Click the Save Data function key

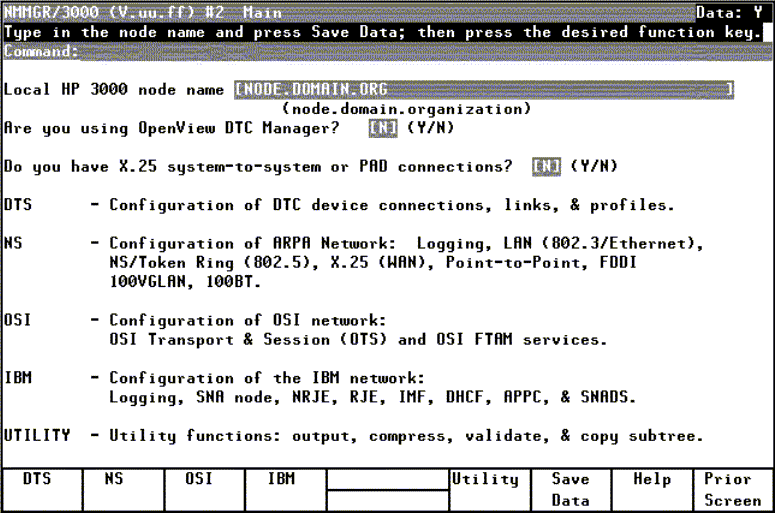pyautogui.click(x=571, y=489)
